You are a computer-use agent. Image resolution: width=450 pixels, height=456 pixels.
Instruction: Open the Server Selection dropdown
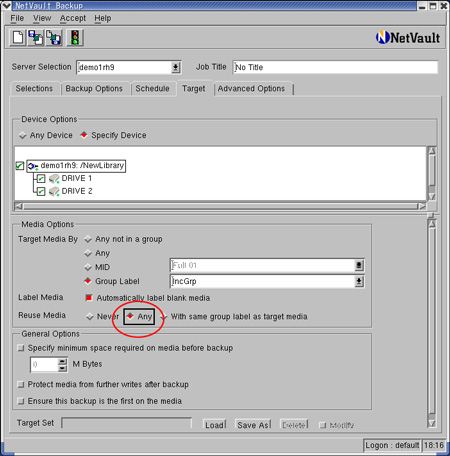176,68
